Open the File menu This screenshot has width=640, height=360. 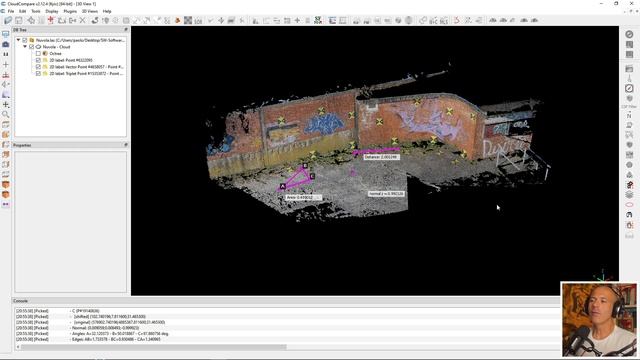pyautogui.click(x=11, y=11)
